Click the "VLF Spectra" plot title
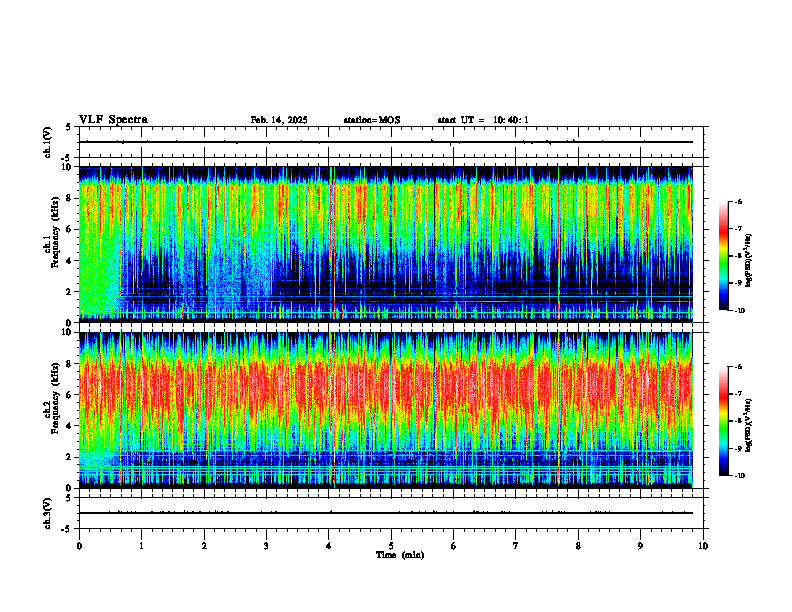The height and width of the screenshot is (612, 792). (113, 120)
